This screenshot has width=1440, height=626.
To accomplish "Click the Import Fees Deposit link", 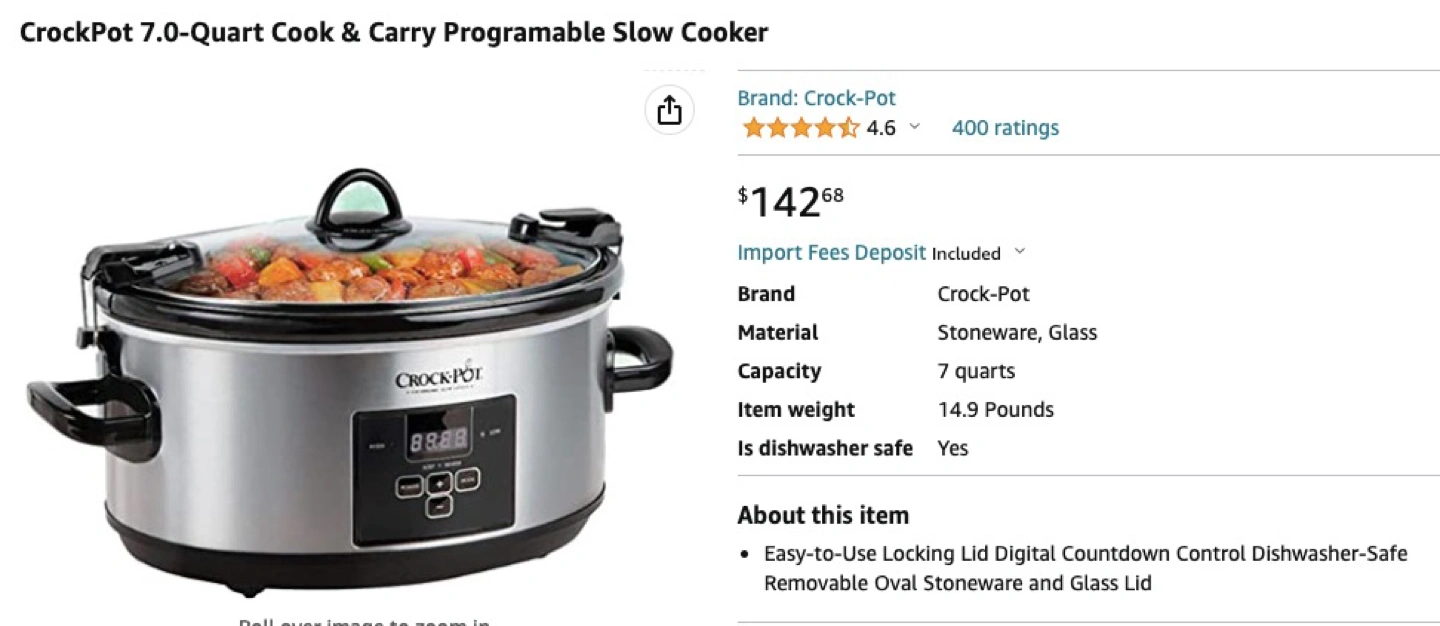I will [x=832, y=252].
